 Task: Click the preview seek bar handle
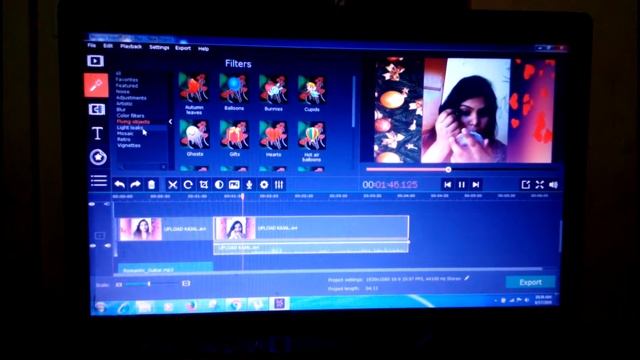[448, 169]
